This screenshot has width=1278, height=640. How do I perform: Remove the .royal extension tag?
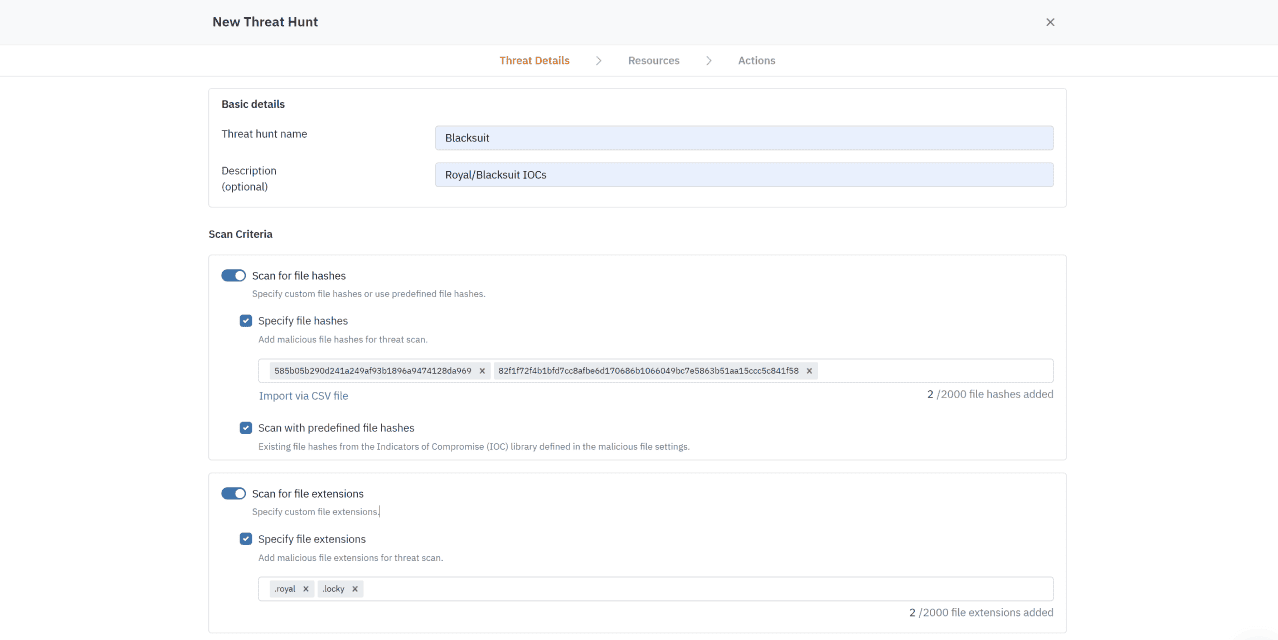pos(306,589)
